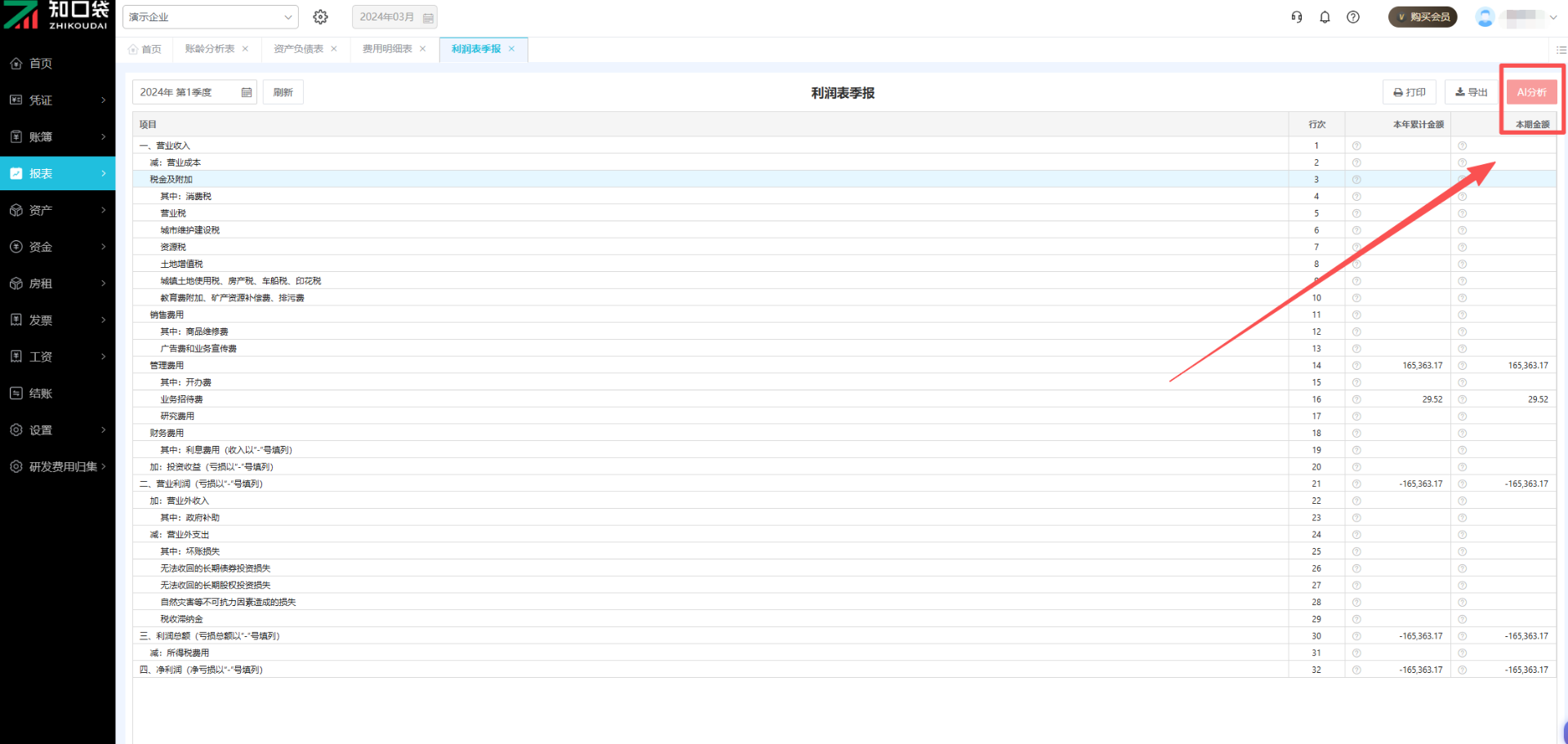This screenshot has width=1568, height=744.
Task: Open the 2024年 第1季度 period picker
Action: pyautogui.click(x=194, y=92)
